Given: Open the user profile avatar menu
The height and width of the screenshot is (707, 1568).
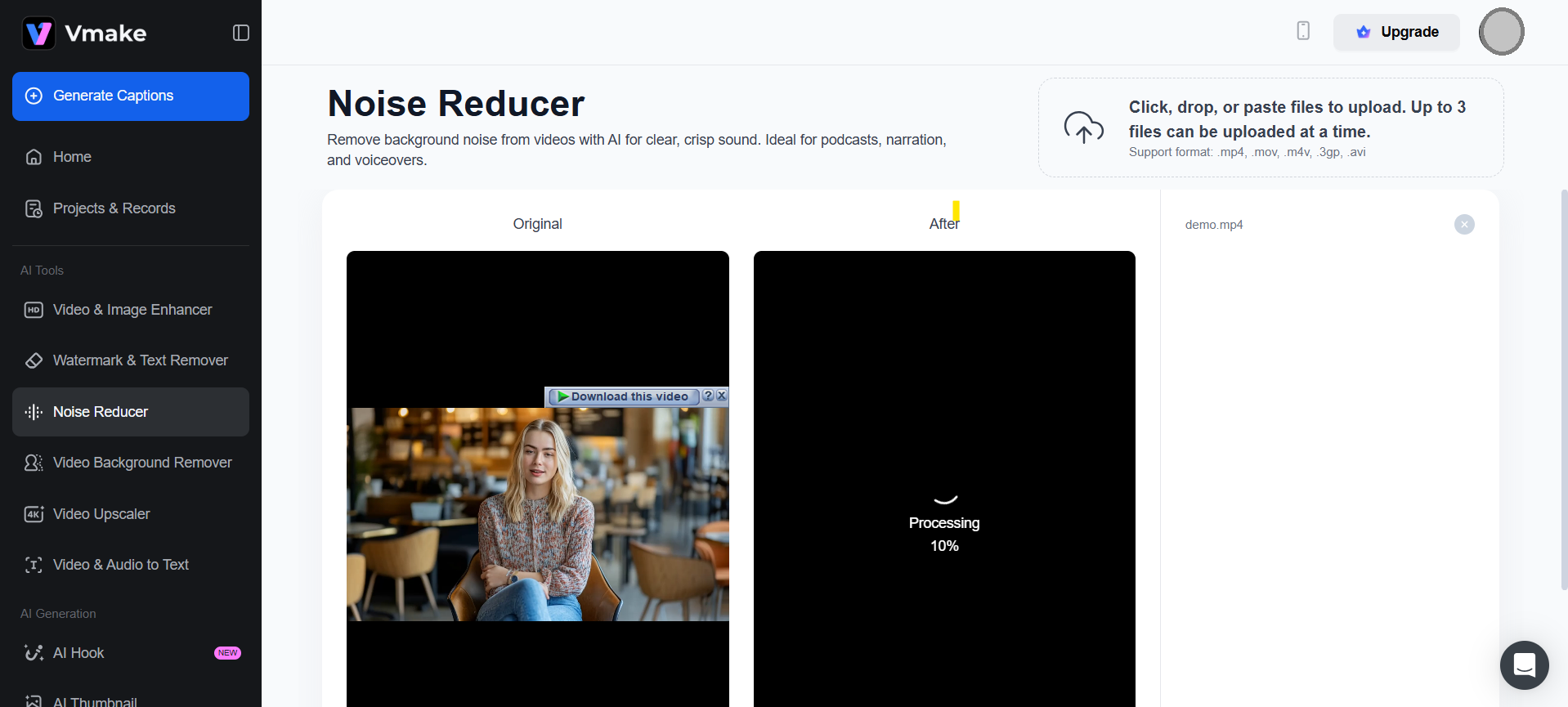Looking at the screenshot, I should click(x=1501, y=33).
